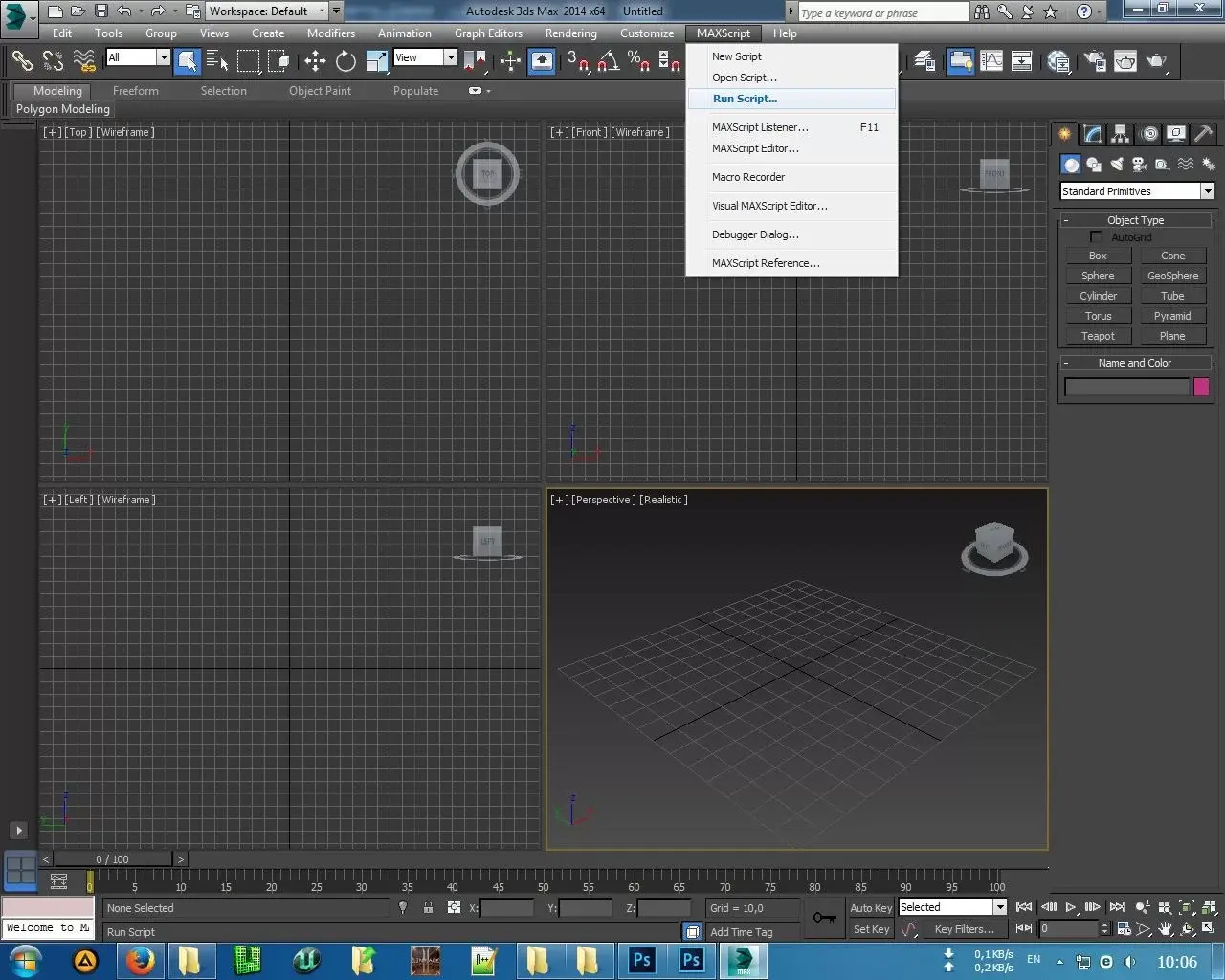Screen dimensions: 1225x980
Task: Click the Cylinder primitive button
Action: (1098, 296)
